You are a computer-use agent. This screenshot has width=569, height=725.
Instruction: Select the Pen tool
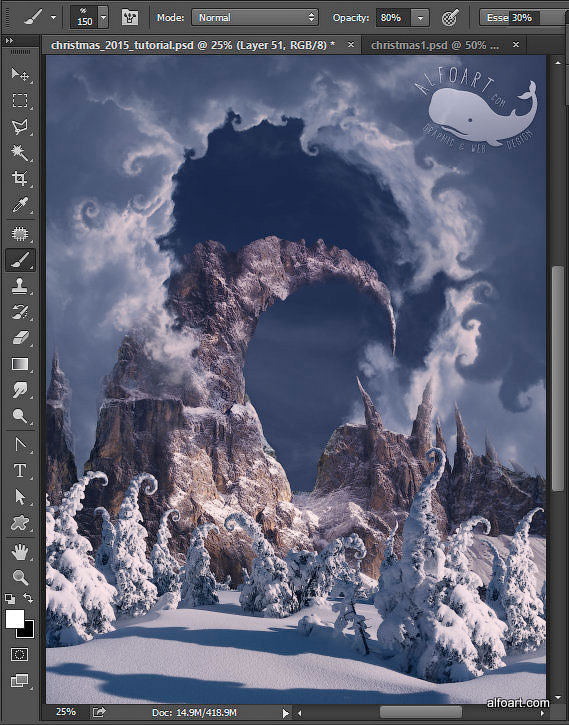pyautogui.click(x=20, y=445)
